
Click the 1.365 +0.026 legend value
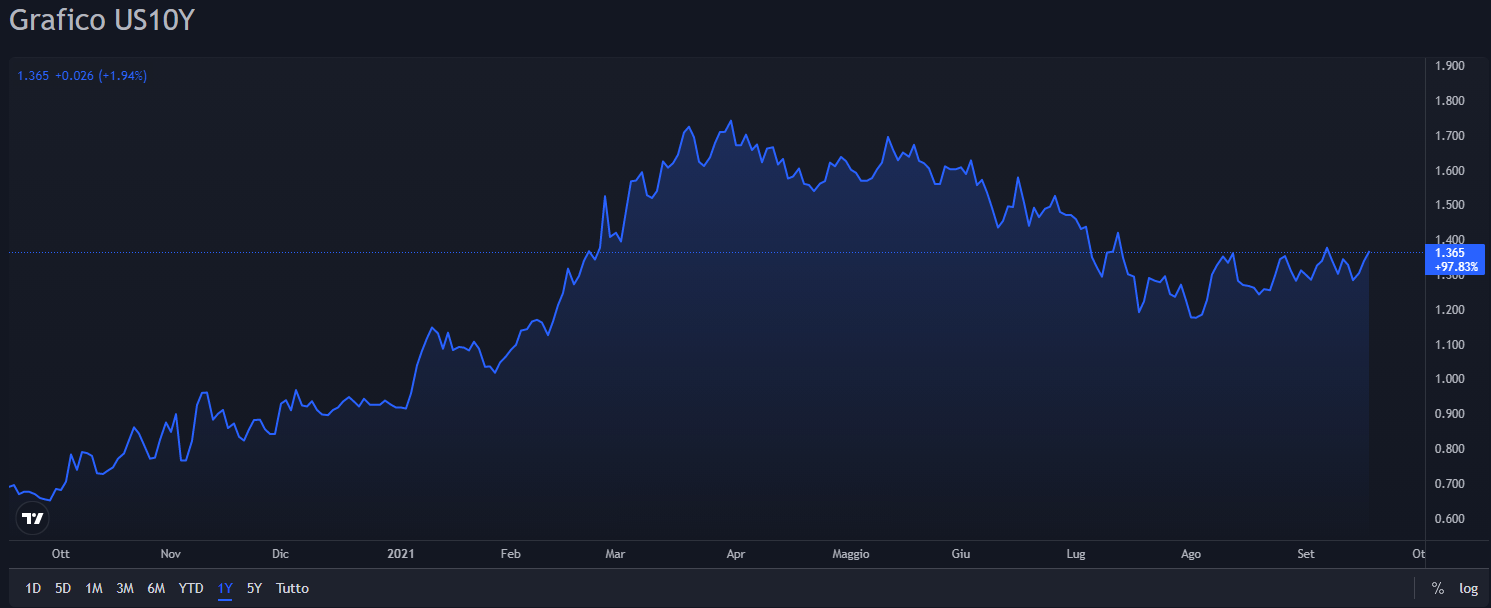pyautogui.click(x=82, y=75)
